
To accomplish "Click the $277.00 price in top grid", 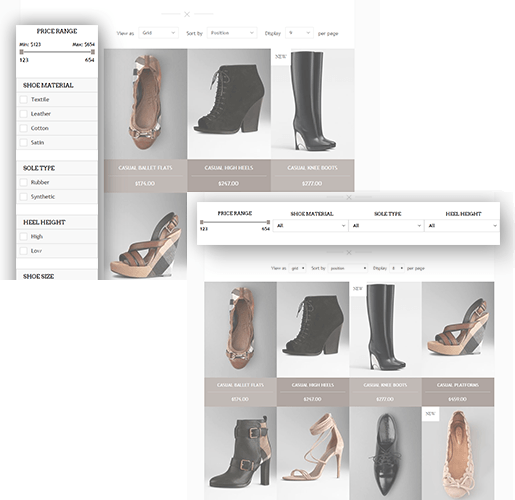I will tap(312, 183).
